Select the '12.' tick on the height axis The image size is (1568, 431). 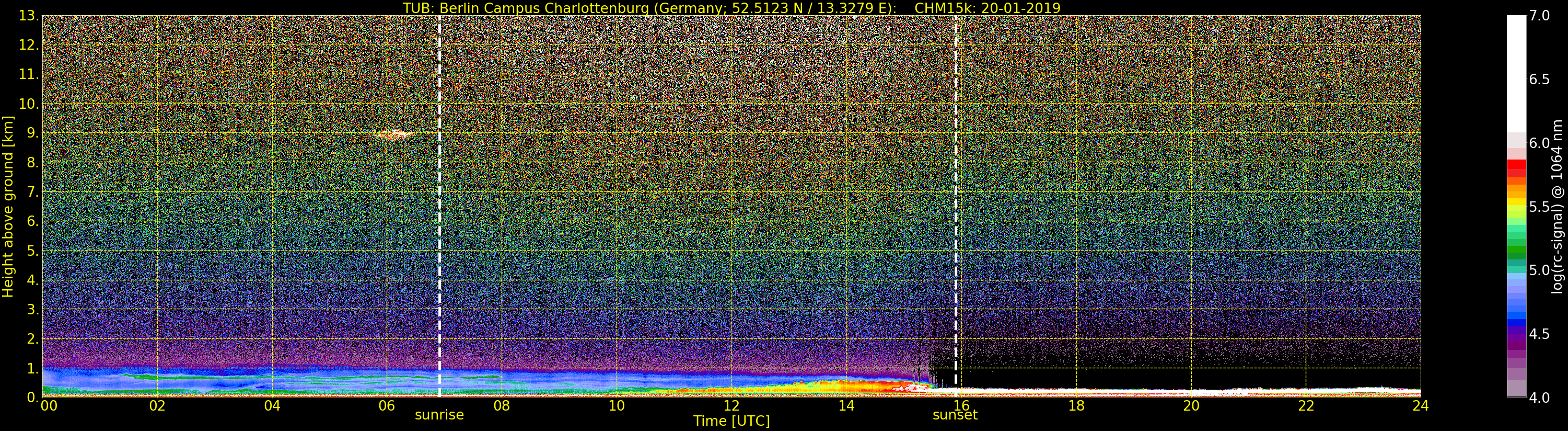(x=29, y=45)
